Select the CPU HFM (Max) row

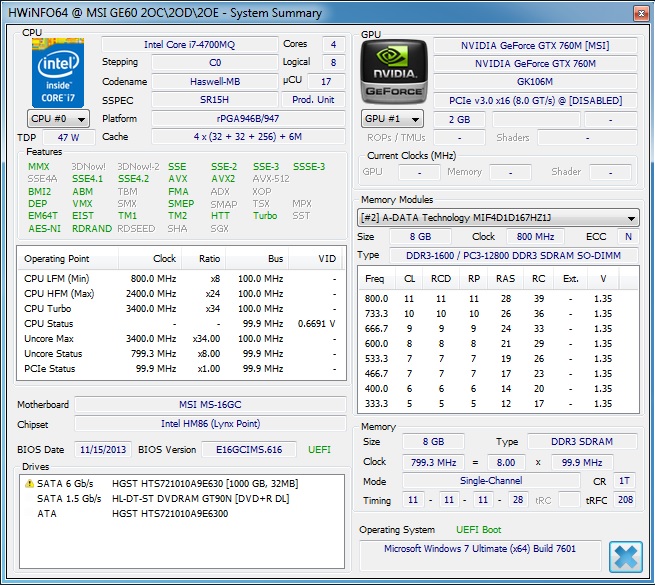point(181,294)
